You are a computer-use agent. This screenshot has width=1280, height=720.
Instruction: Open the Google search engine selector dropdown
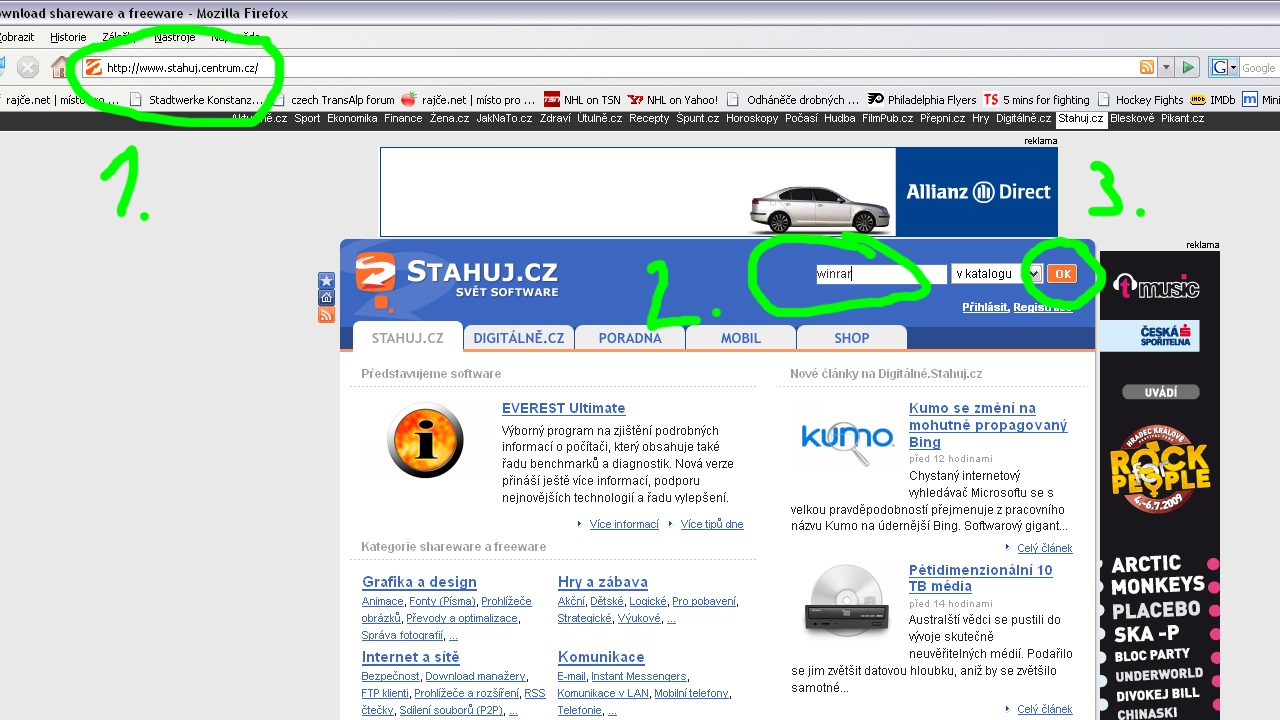(1224, 67)
